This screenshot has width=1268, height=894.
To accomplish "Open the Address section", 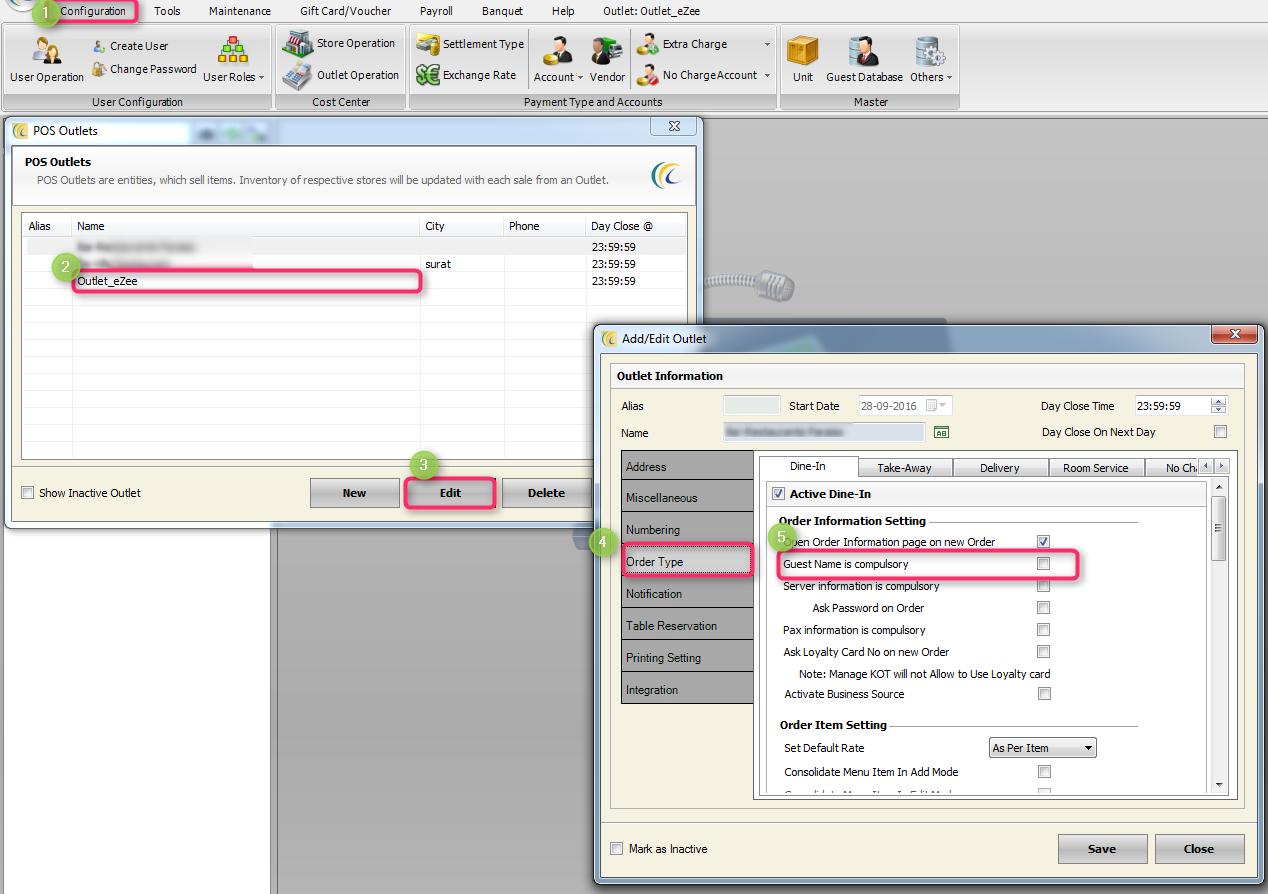I will tap(687, 466).
